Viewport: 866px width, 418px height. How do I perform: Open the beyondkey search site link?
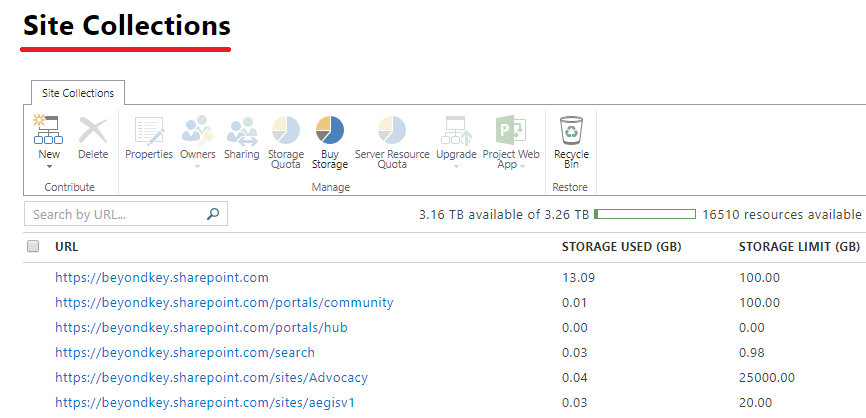coord(185,352)
